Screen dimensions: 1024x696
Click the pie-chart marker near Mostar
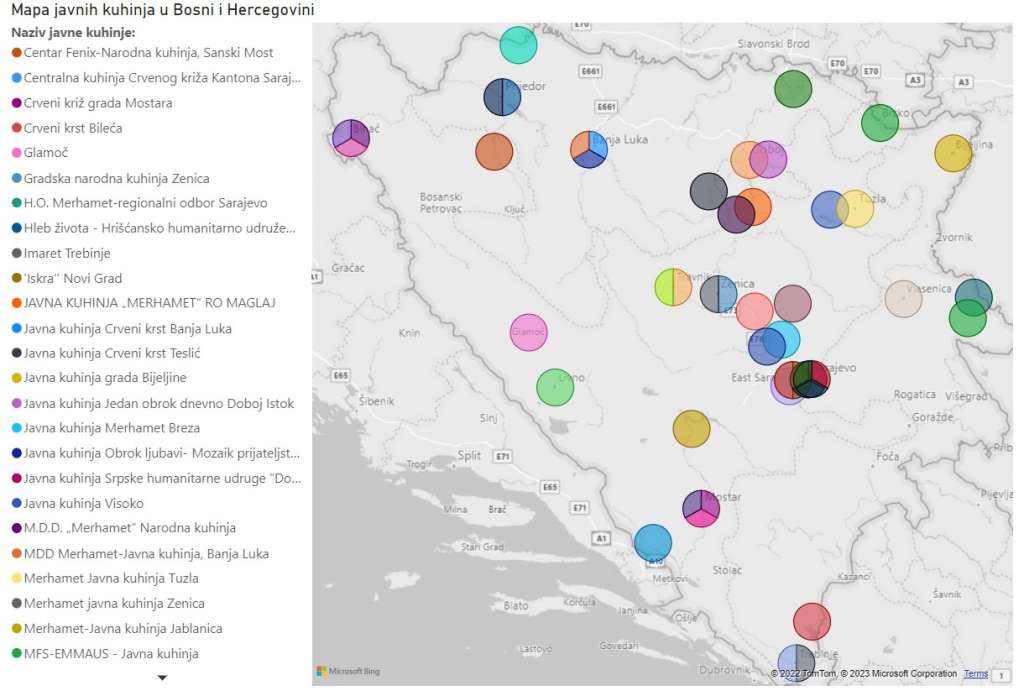[x=700, y=509]
